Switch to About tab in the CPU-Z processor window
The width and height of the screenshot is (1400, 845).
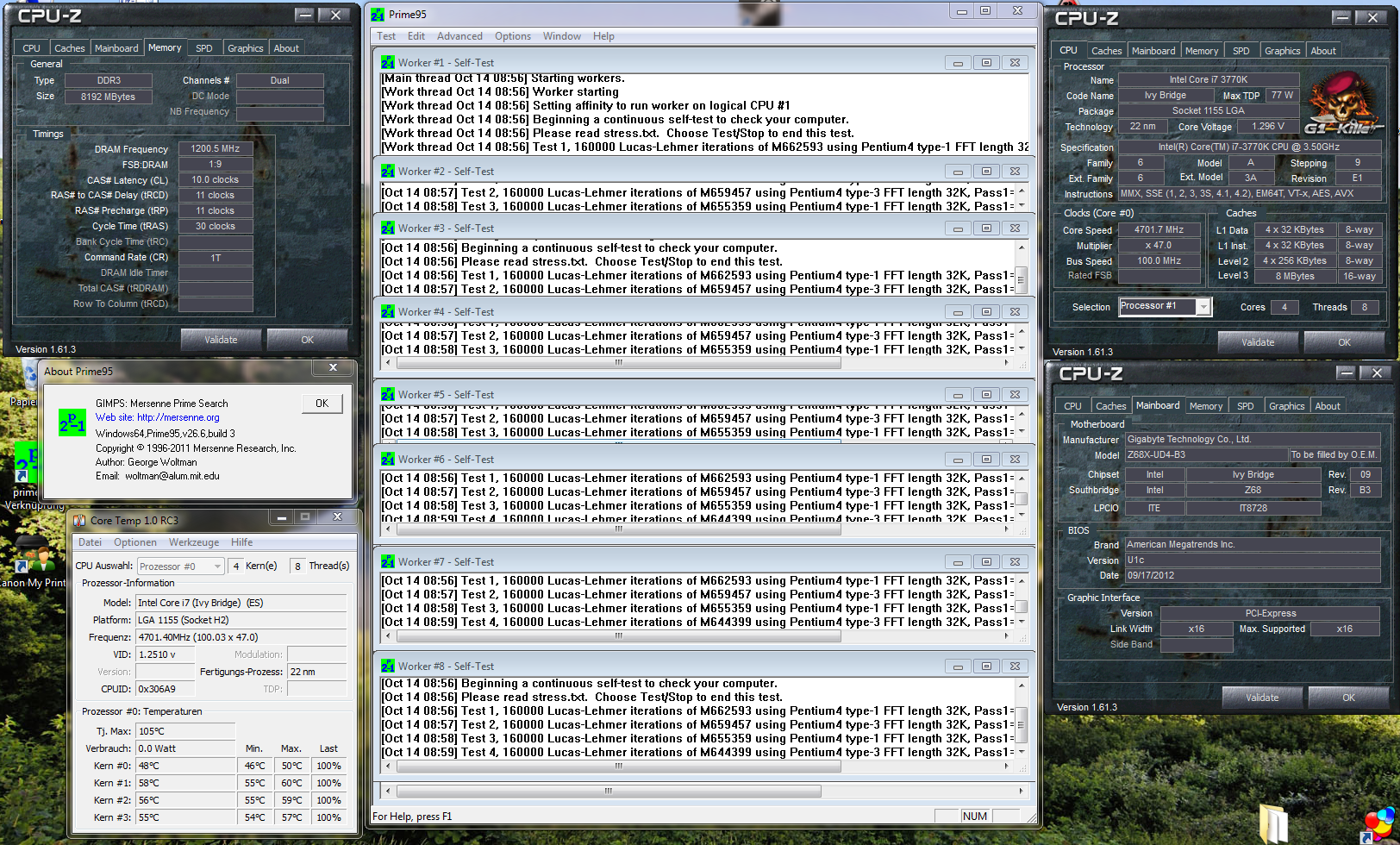point(1323,51)
